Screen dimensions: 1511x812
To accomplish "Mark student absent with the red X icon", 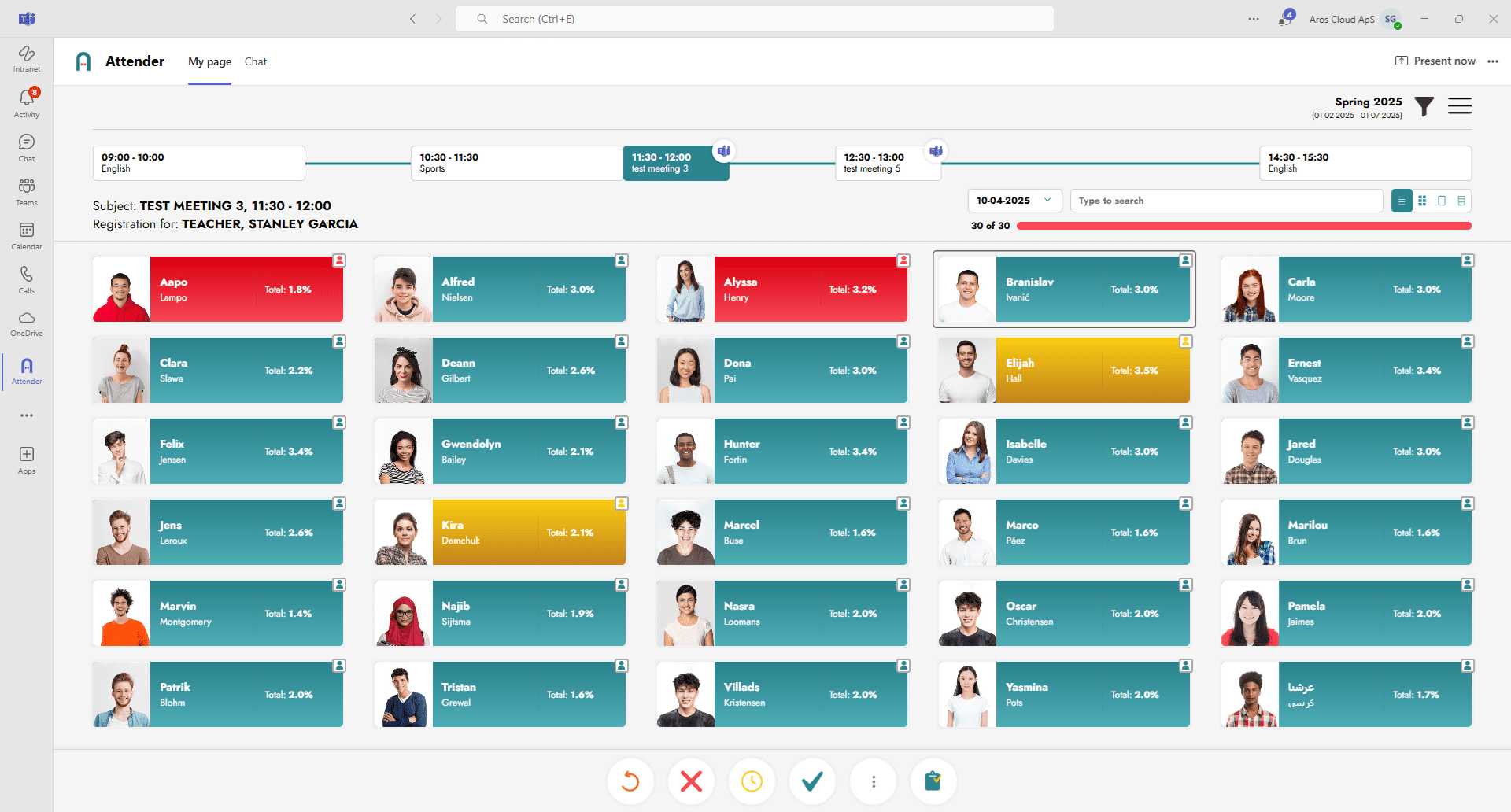I will tap(691, 781).
